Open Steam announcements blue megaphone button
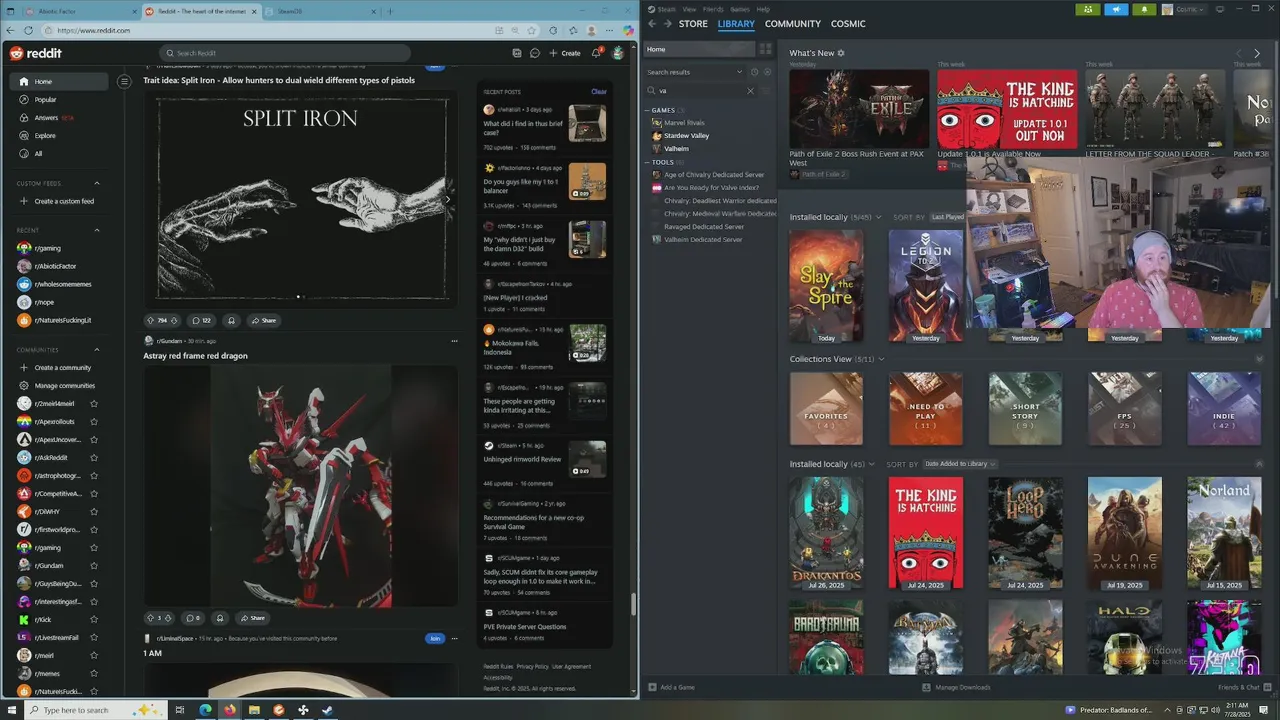Screen dimensions: 1280x720 pos(1116,9)
